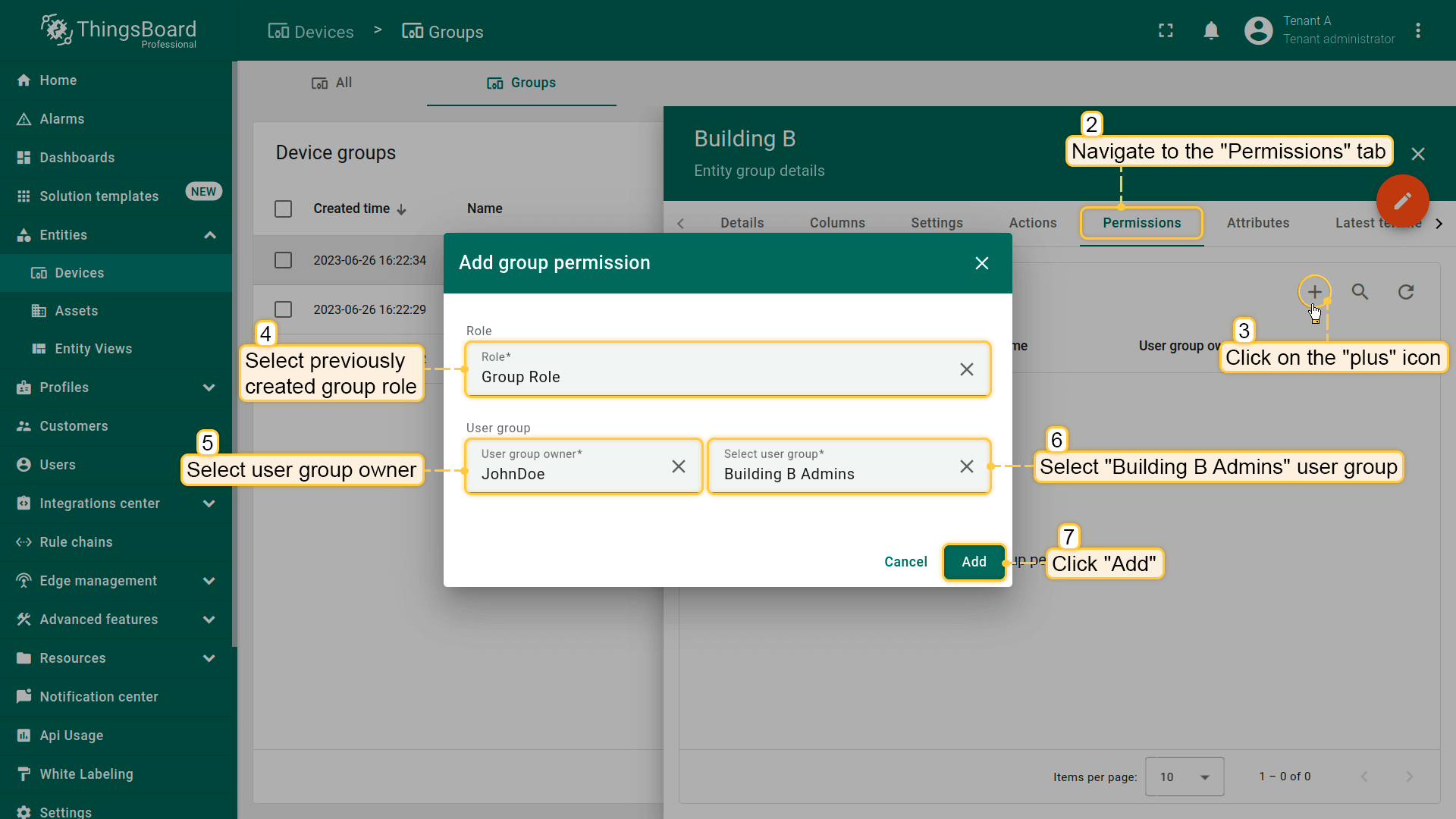
Task: Click the Add button
Action: click(x=974, y=562)
